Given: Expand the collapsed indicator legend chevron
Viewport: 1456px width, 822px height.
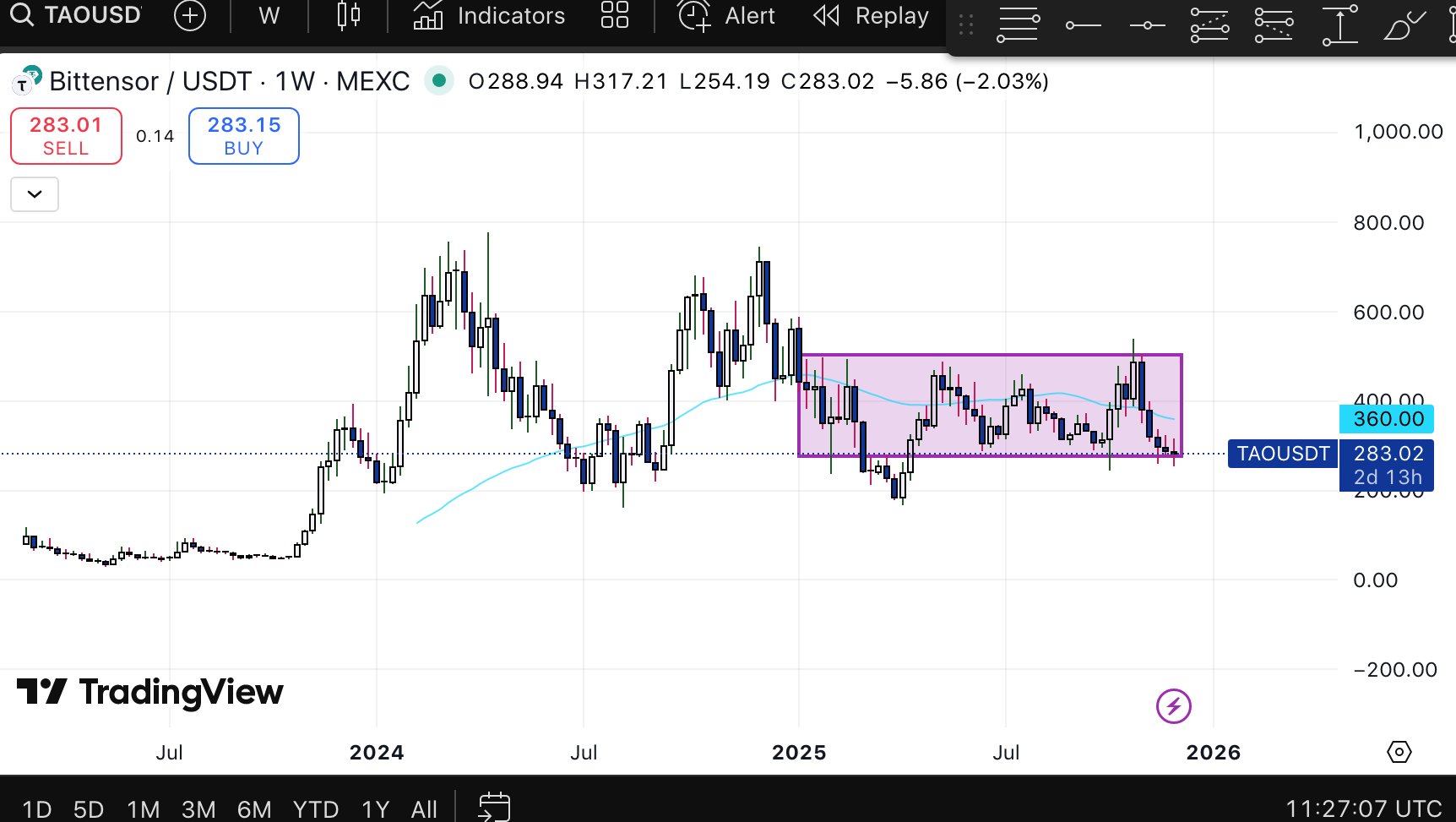Looking at the screenshot, I should [x=35, y=194].
